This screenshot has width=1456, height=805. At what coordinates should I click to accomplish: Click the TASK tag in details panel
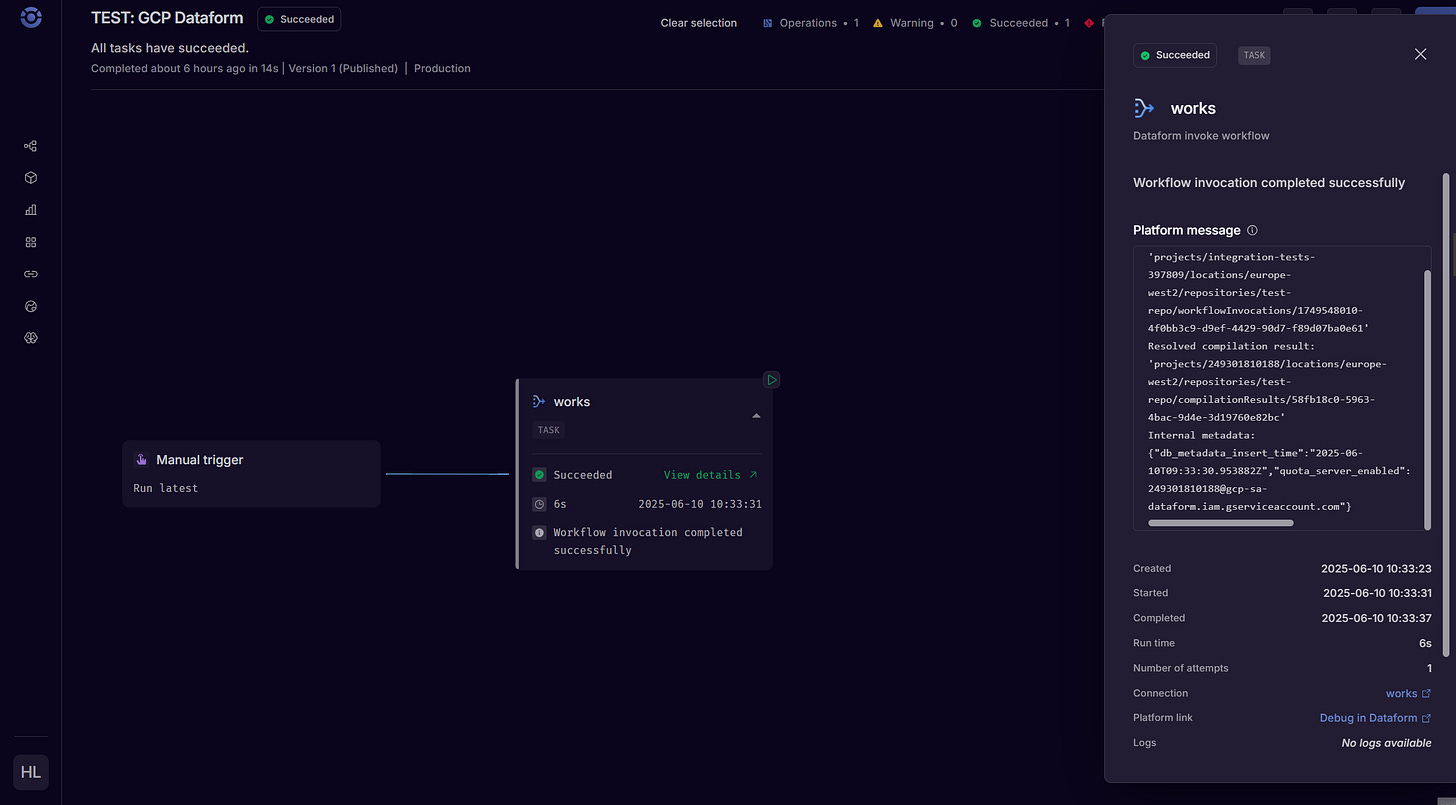[1254, 56]
